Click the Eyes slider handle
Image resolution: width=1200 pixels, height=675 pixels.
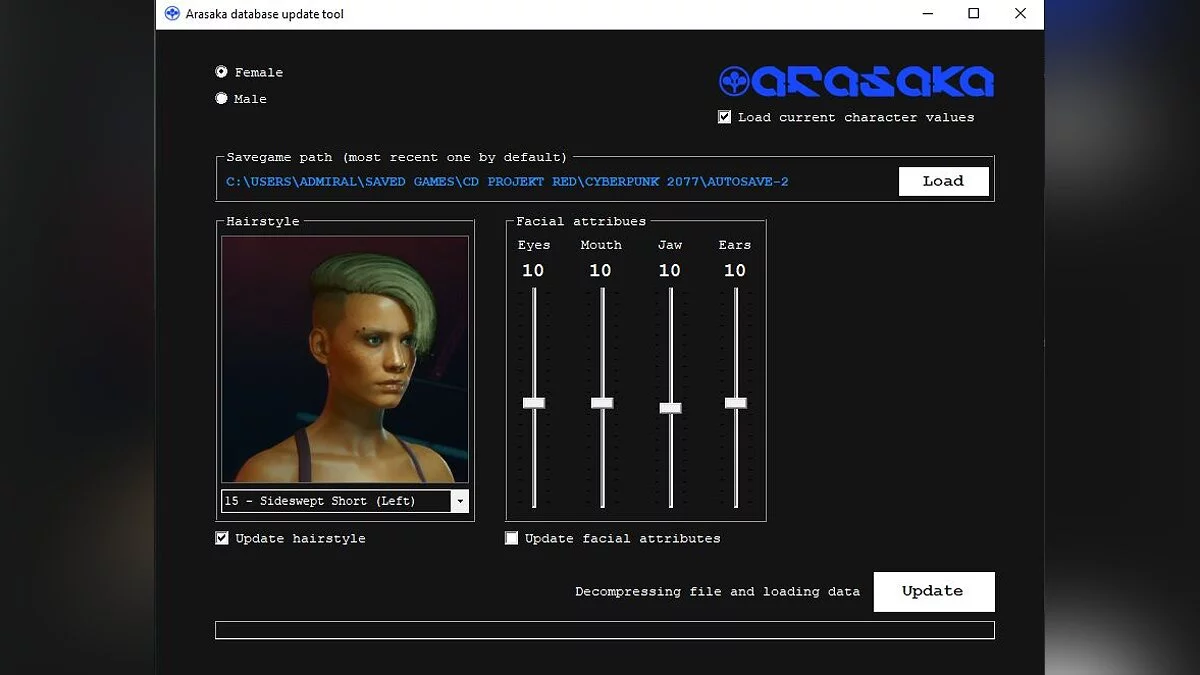(534, 403)
